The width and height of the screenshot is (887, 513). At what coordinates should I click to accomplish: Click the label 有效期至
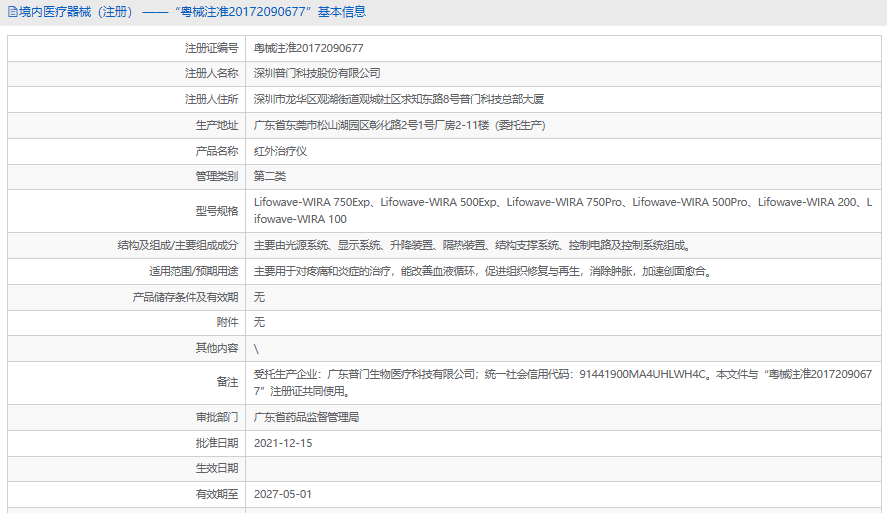217,494
